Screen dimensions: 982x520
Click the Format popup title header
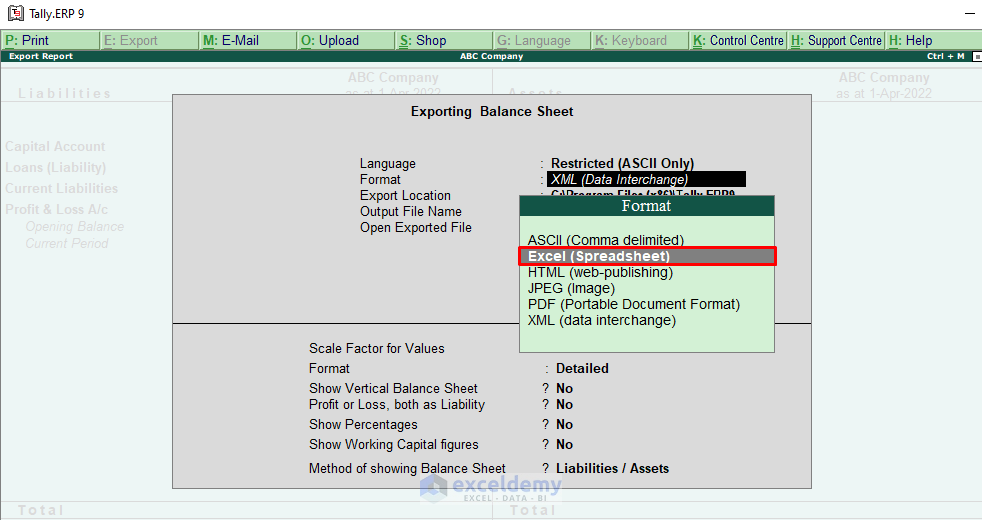pyautogui.click(x=647, y=206)
